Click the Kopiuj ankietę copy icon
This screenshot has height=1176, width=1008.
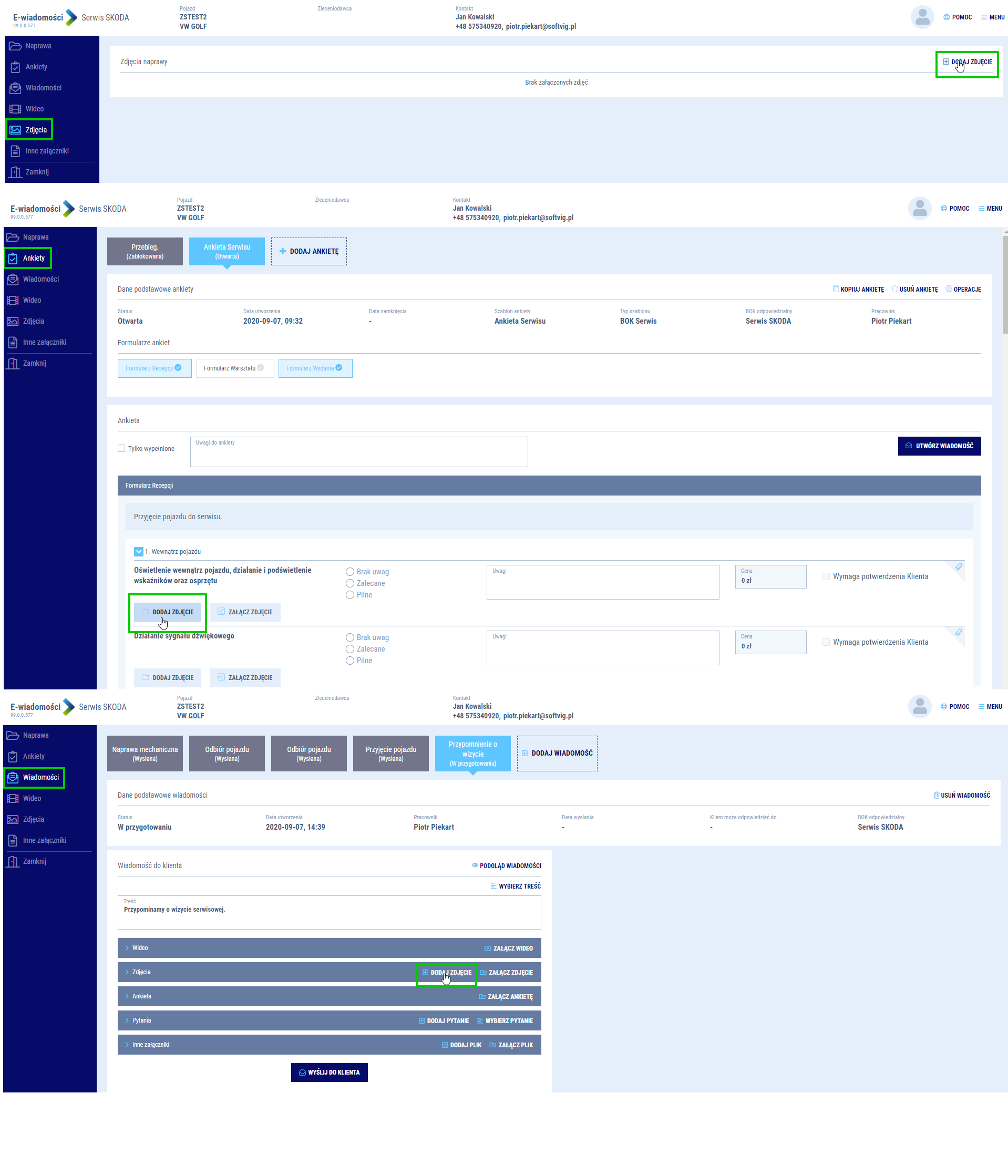coord(836,289)
